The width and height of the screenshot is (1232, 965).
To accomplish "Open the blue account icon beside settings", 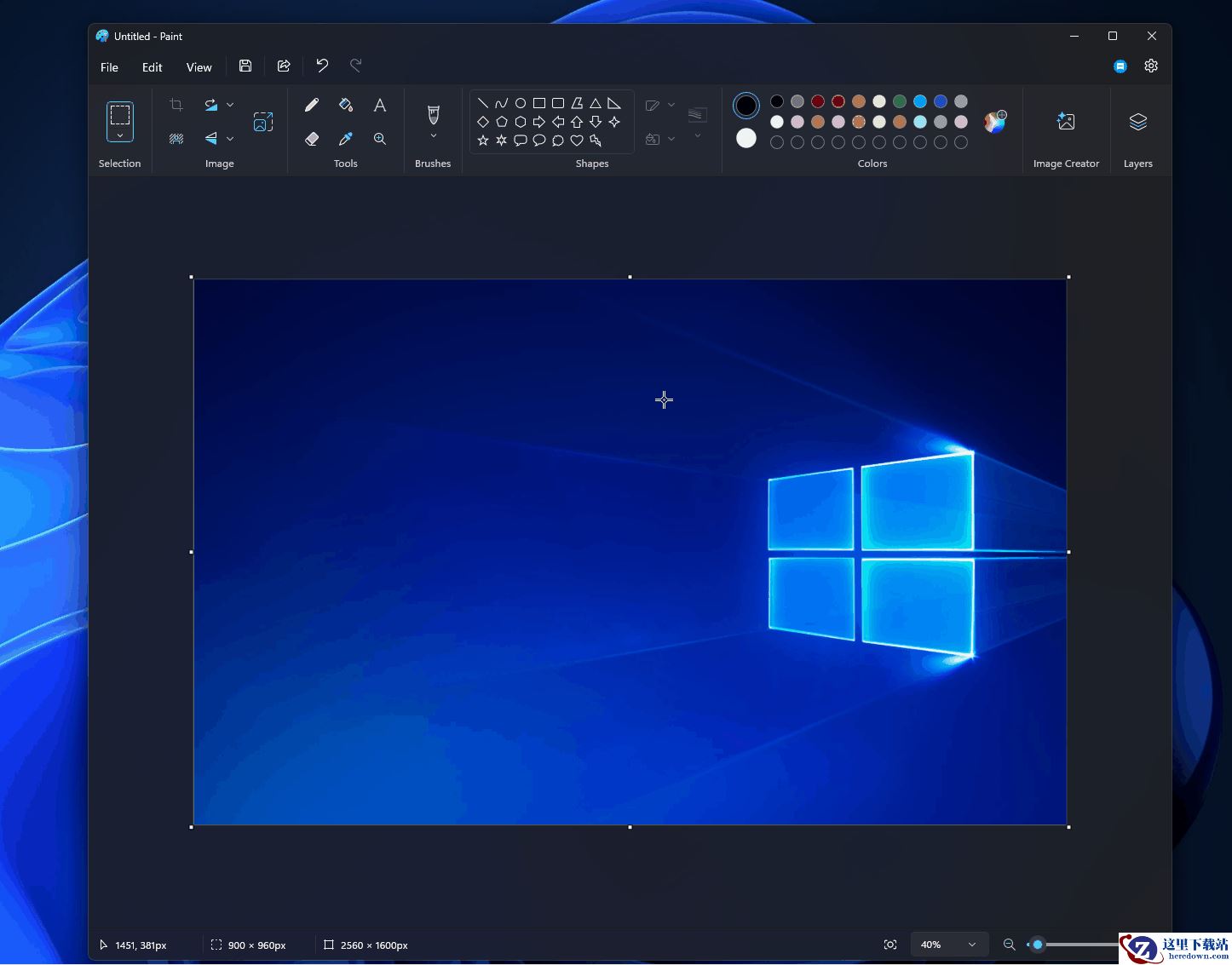I will point(1120,66).
